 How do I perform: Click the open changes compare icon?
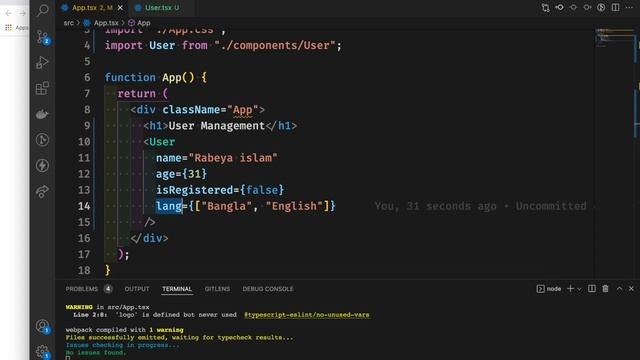click(545, 8)
